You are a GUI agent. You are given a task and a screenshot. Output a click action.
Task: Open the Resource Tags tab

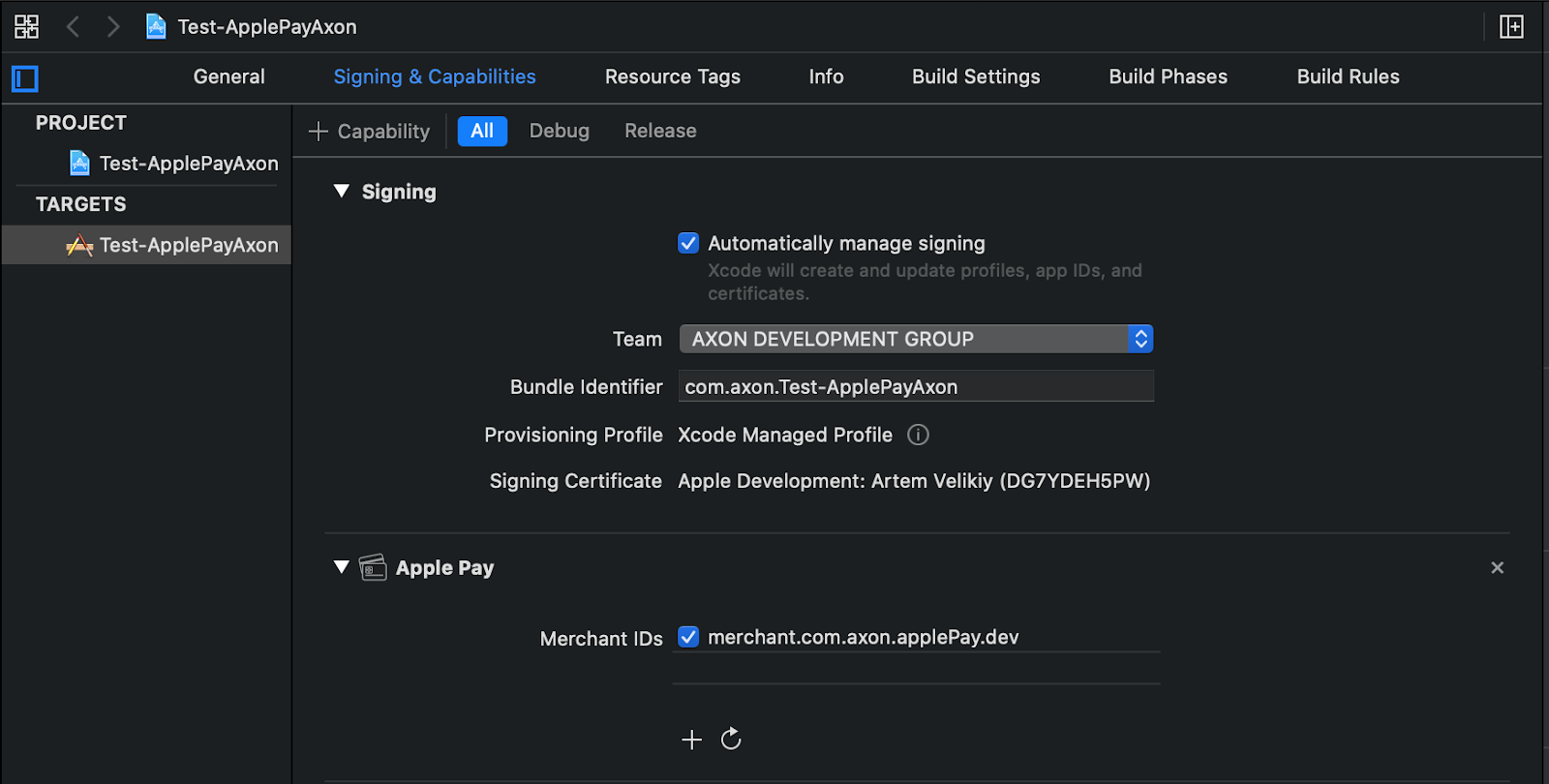point(673,76)
